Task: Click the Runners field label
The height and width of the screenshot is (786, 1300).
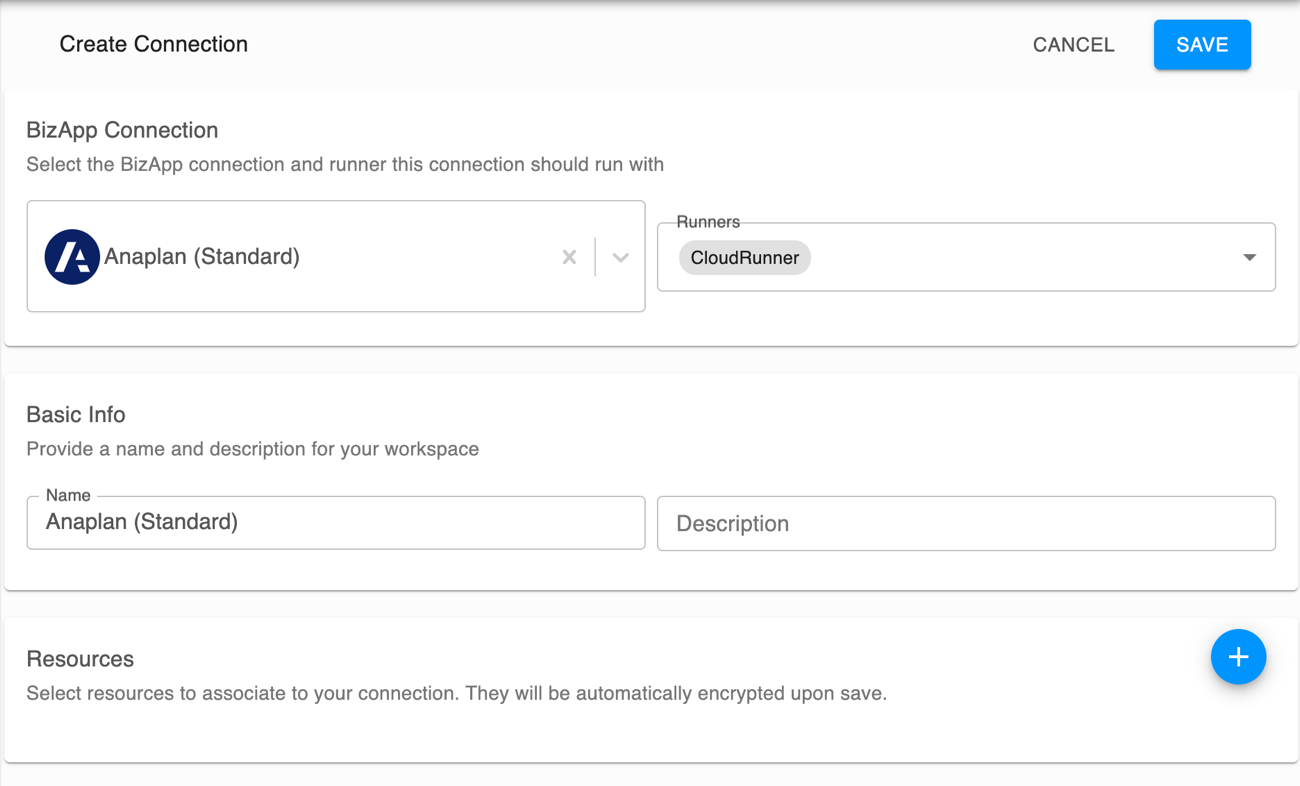Action: tap(708, 222)
